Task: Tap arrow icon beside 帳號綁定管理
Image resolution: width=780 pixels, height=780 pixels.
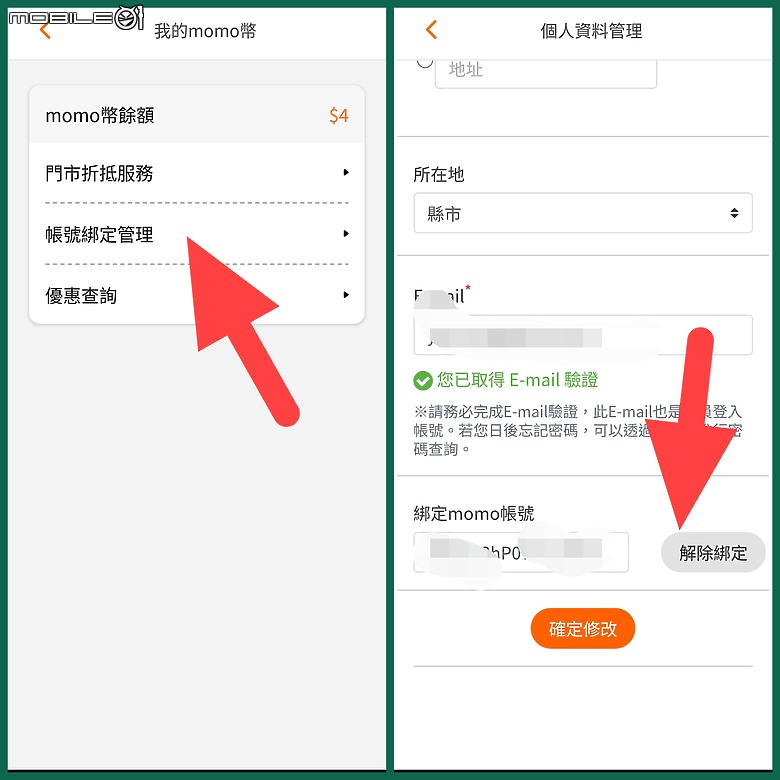Action: pos(346,234)
